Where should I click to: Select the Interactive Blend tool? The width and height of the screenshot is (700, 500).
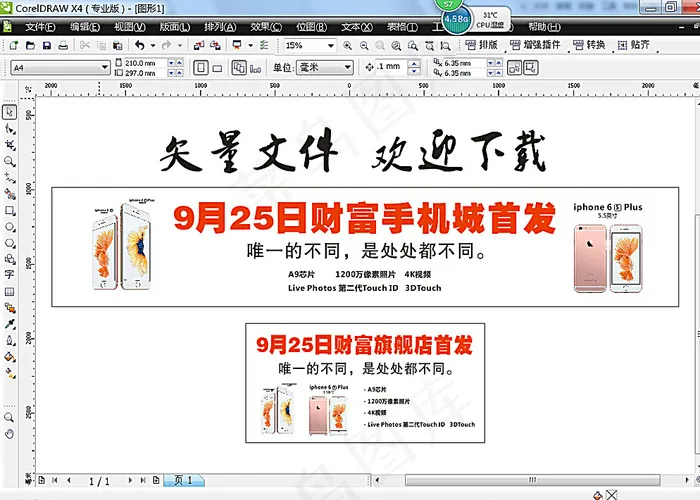(x=9, y=308)
